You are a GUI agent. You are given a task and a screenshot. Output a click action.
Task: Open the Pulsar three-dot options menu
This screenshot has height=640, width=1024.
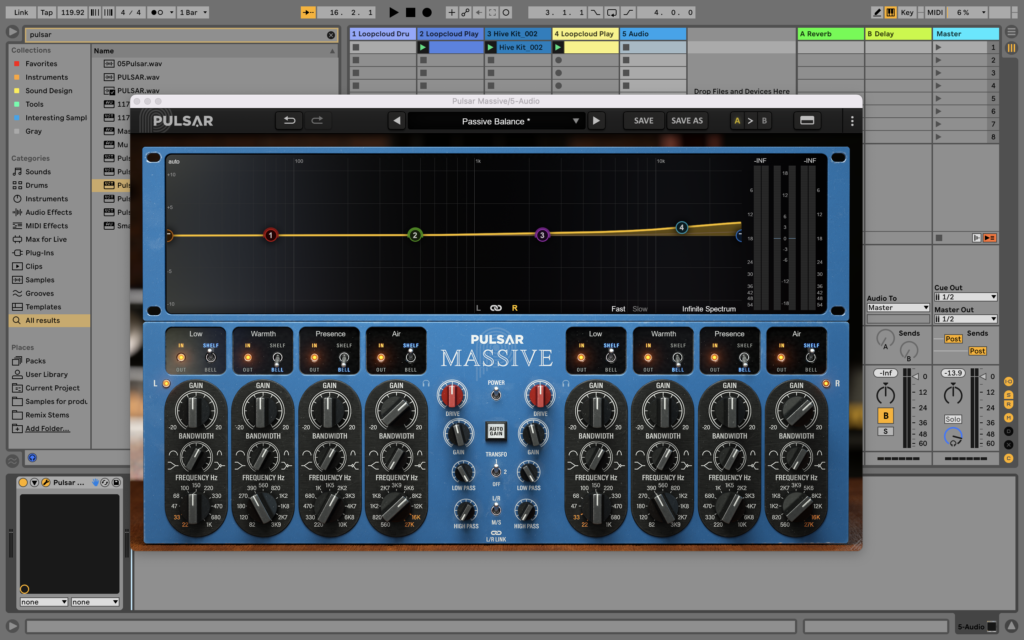852,121
